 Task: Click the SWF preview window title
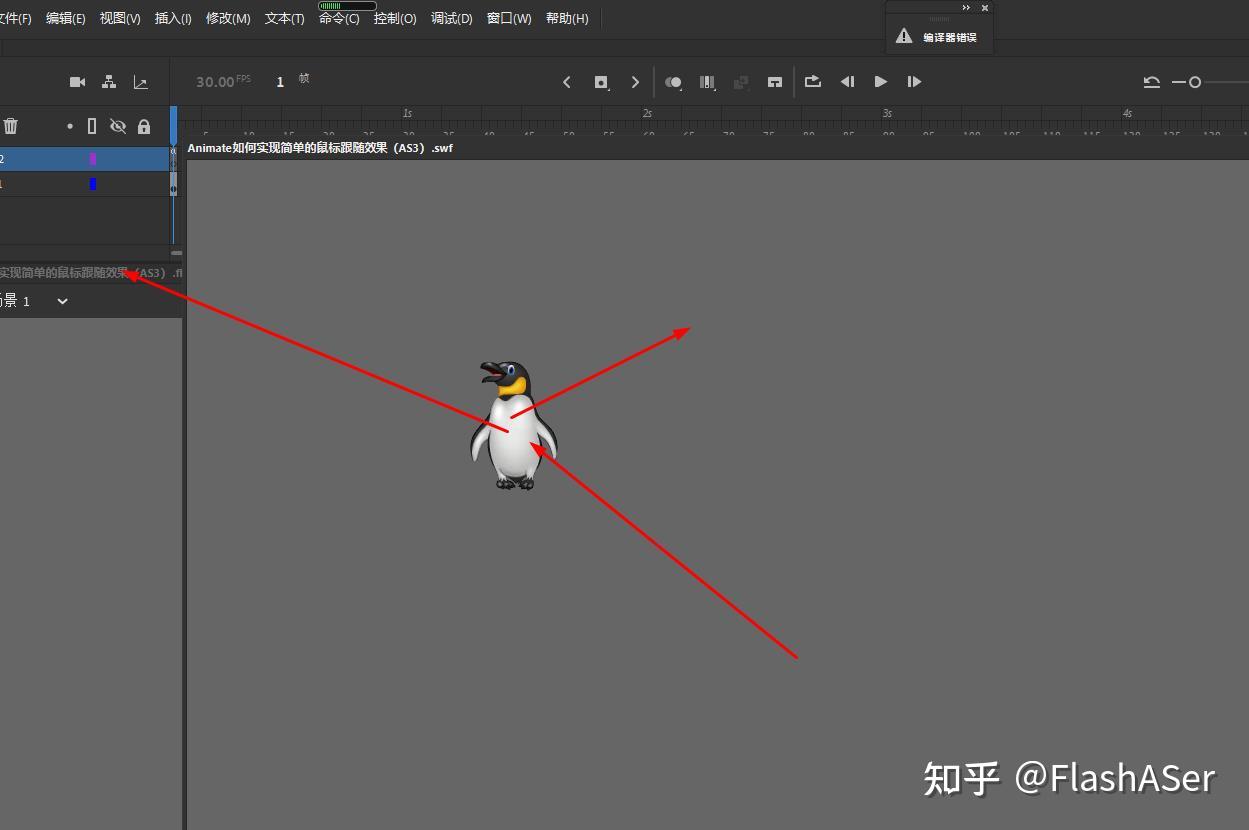(320, 148)
